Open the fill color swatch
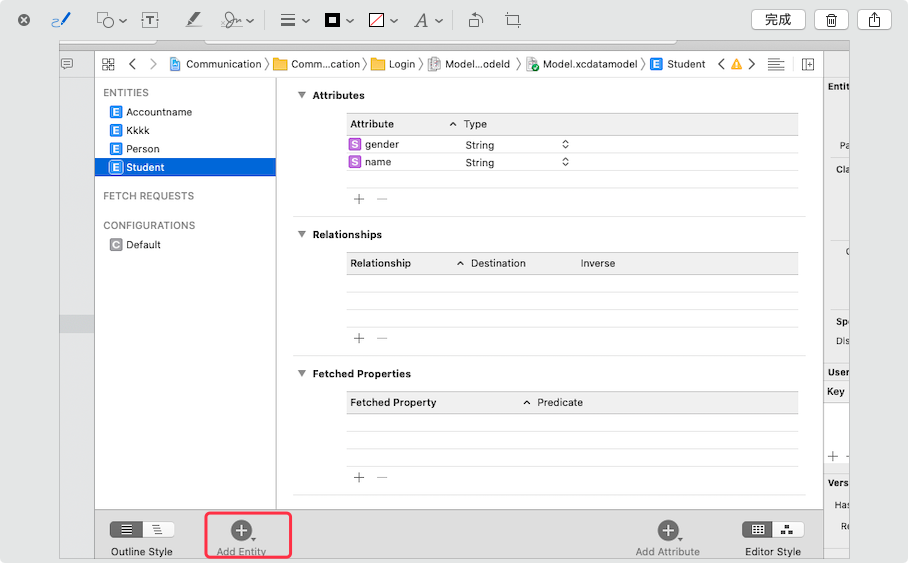 click(x=383, y=20)
